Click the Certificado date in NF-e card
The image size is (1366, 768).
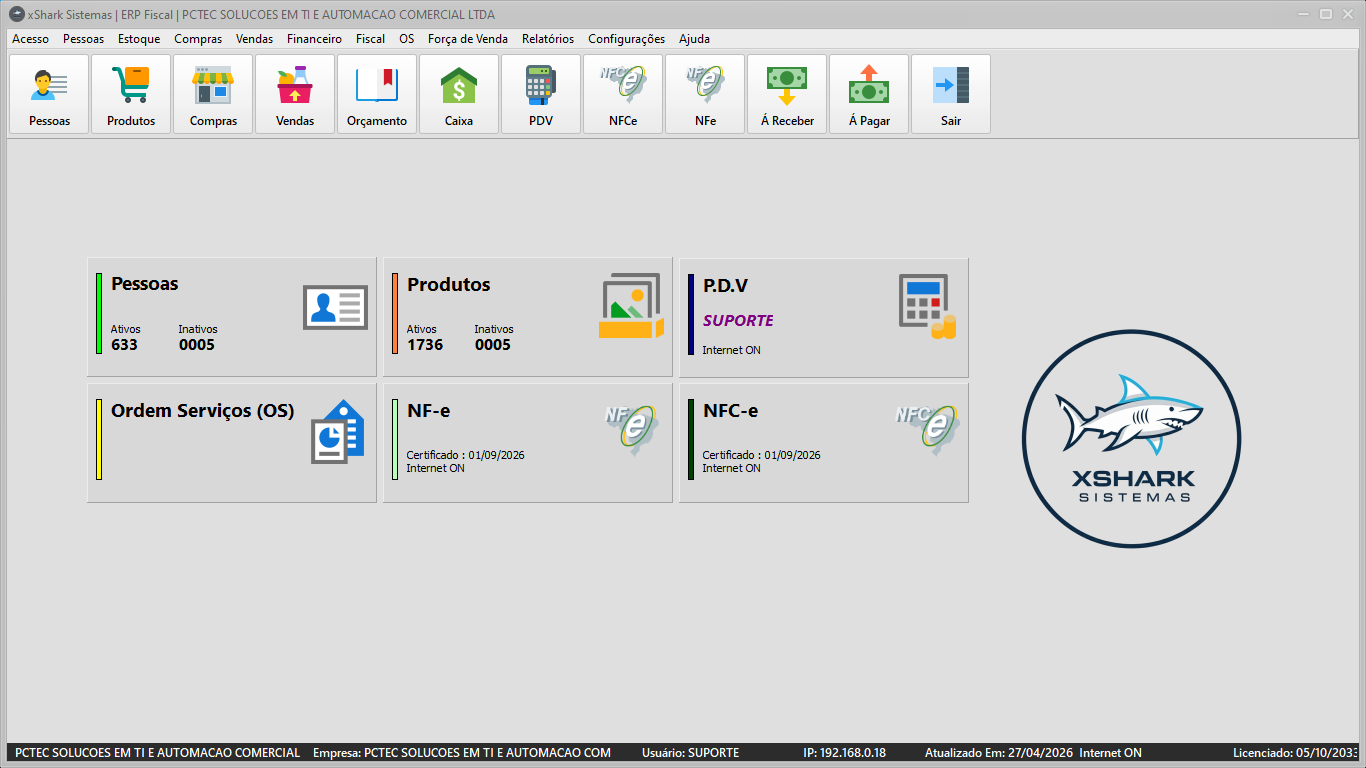coord(466,455)
